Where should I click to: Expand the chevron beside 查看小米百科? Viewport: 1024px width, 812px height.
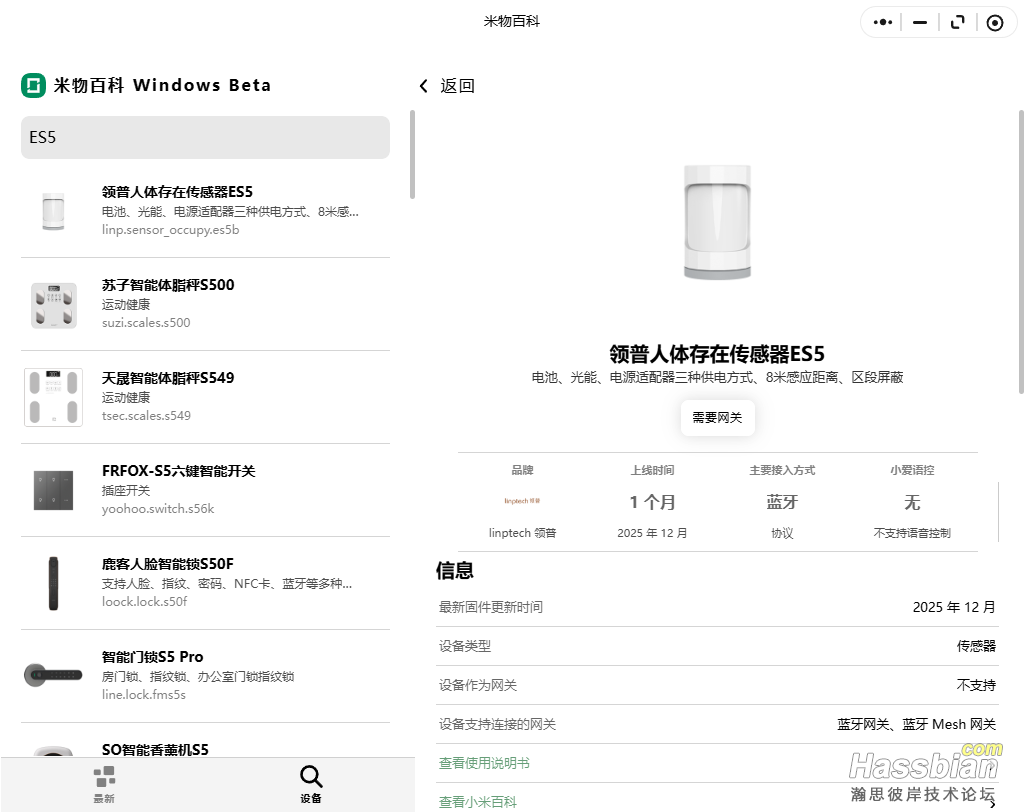click(991, 802)
